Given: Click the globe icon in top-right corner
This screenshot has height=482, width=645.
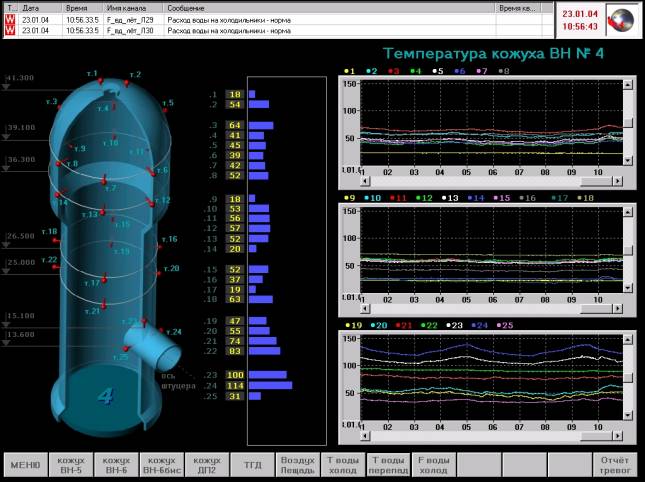Looking at the screenshot, I should [624, 20].
